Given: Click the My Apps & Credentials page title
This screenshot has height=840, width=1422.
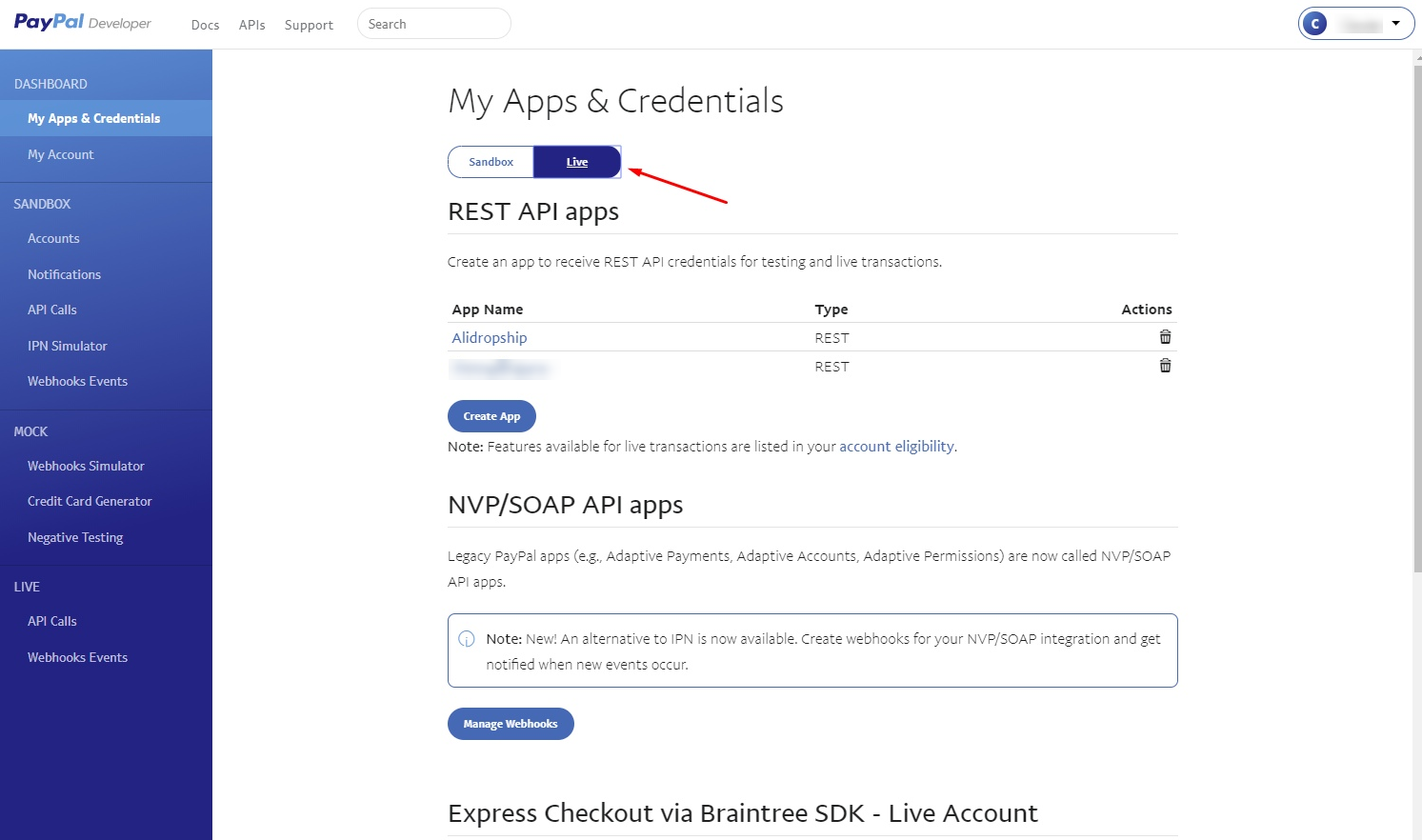Looking at the screenshot, I should [616, 101].
